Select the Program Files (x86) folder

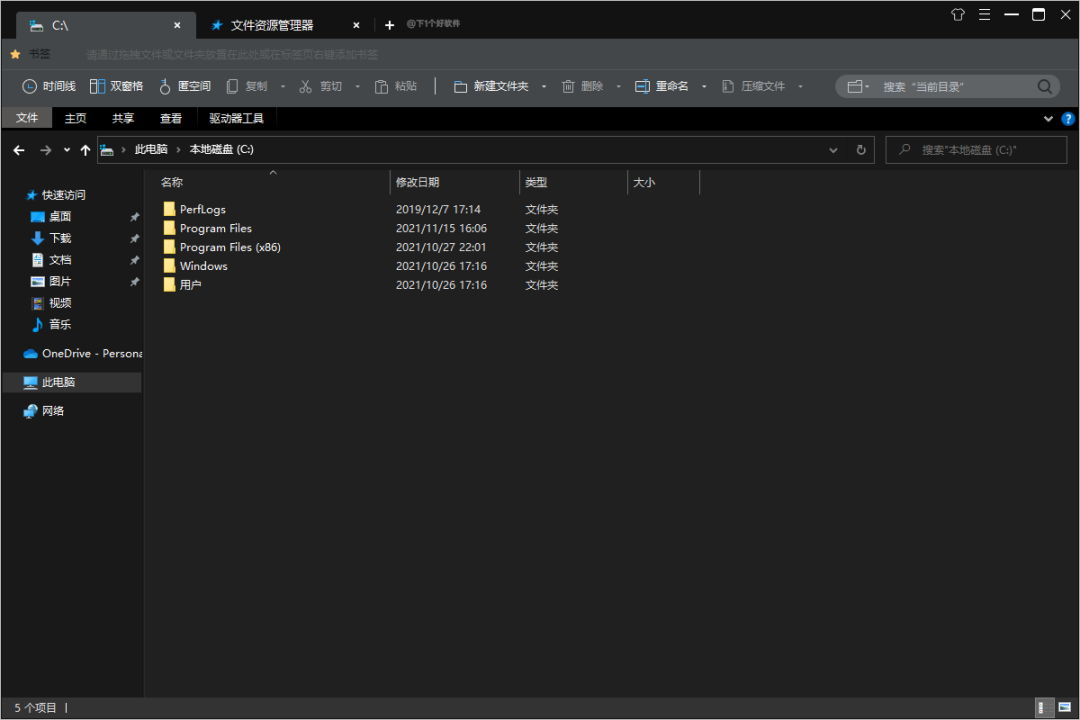pos(229,247)
